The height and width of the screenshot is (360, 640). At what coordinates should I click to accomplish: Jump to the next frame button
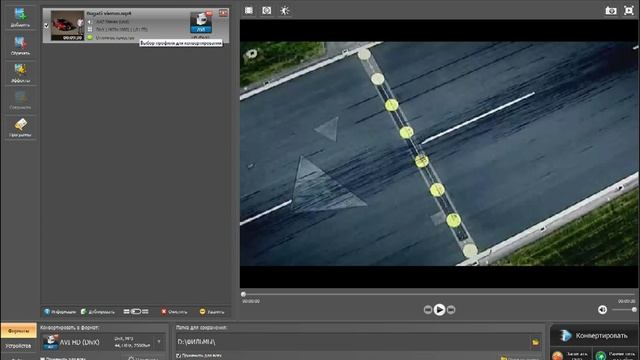tap(451, 310)
